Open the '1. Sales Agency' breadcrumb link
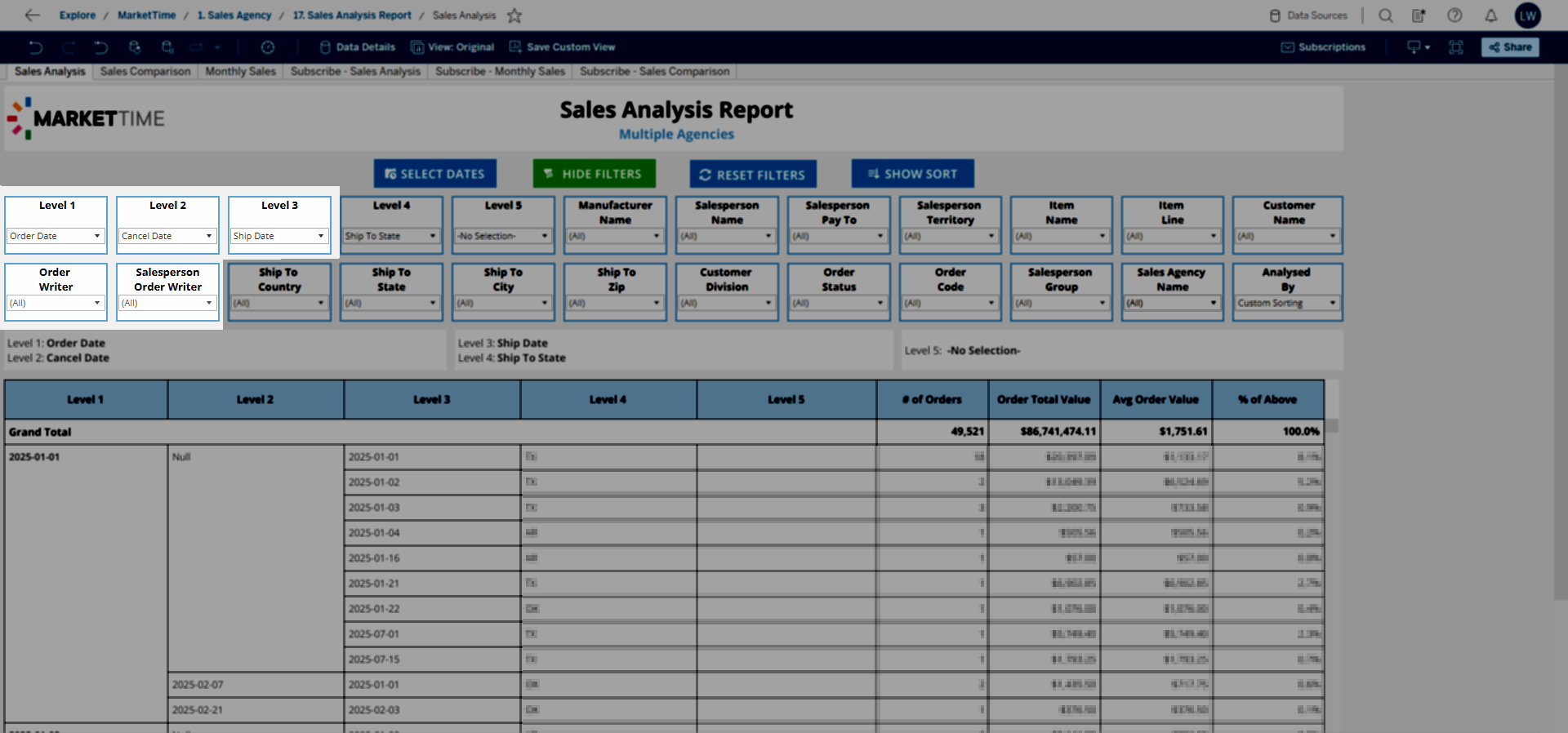Viewport: 1568px width, 733px height. 234,16
